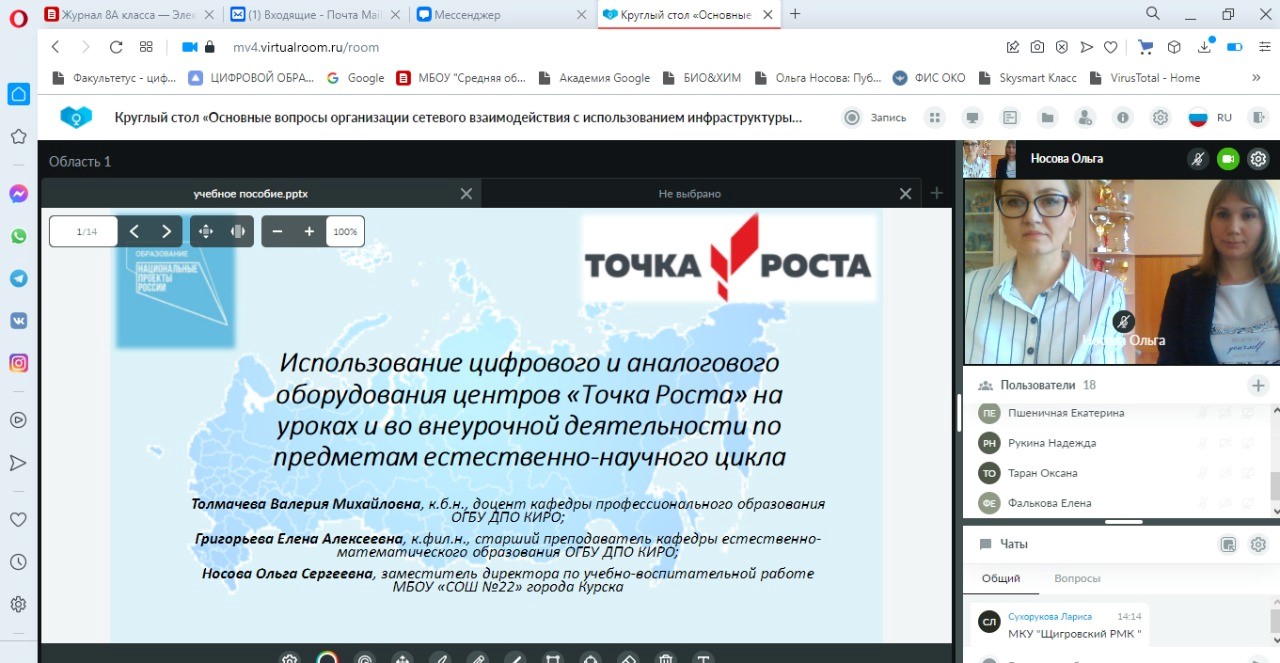Open a new browser tab

795,14
